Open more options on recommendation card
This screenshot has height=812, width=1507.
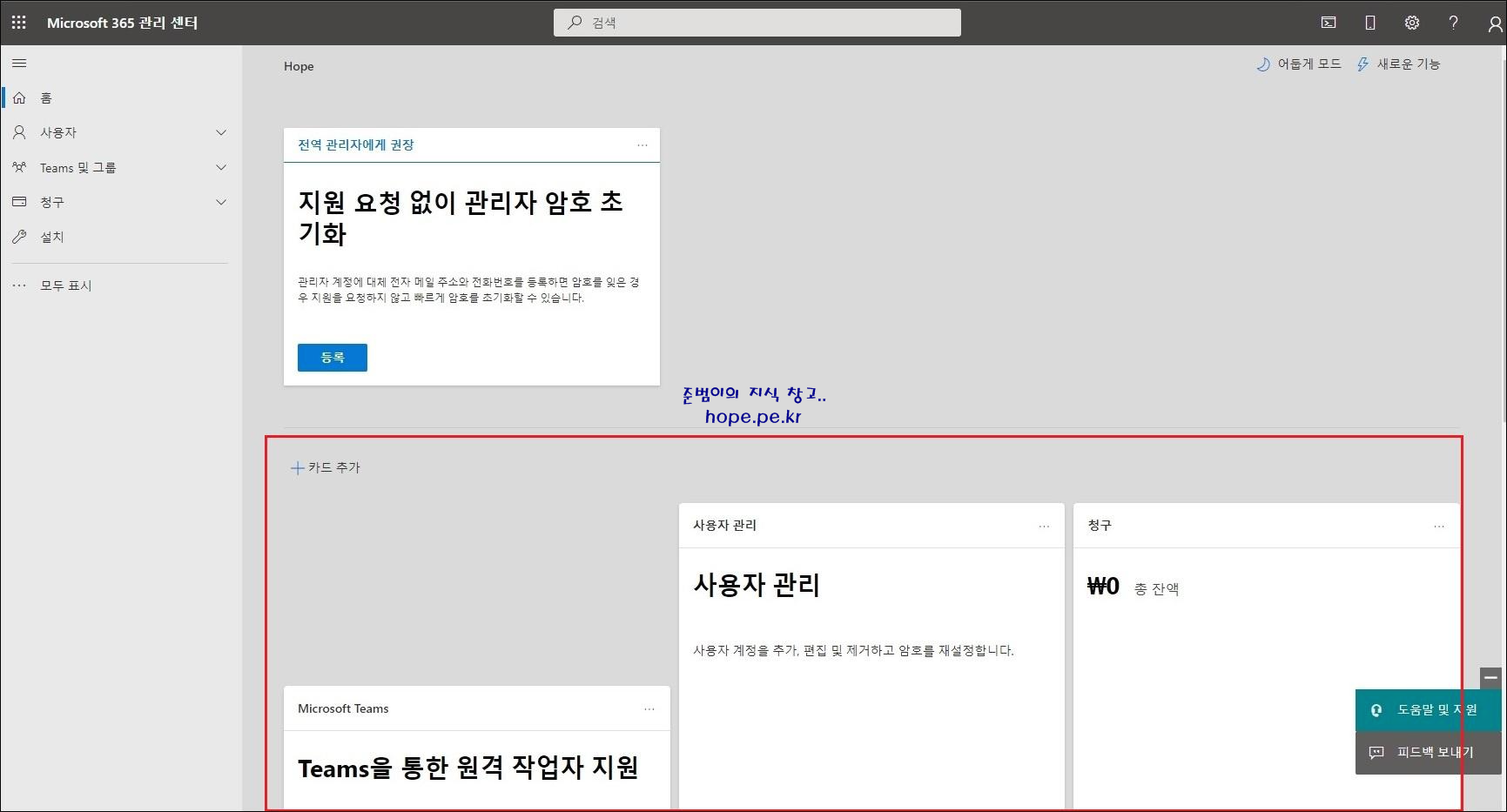point(642,145)
